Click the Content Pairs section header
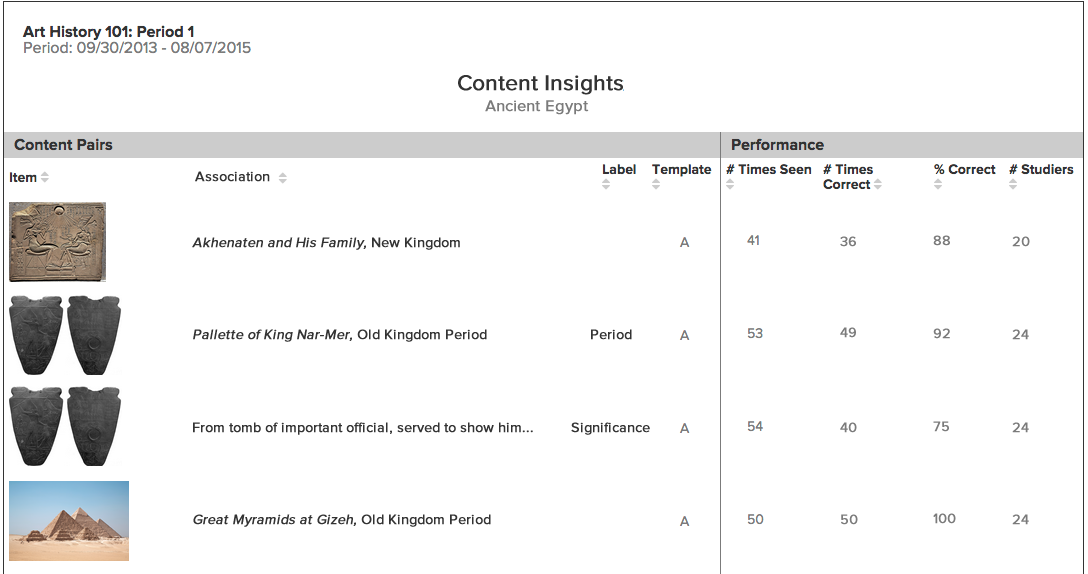Screen dimensions: 1088x574 pyautogui.click(x=63, y=145)
